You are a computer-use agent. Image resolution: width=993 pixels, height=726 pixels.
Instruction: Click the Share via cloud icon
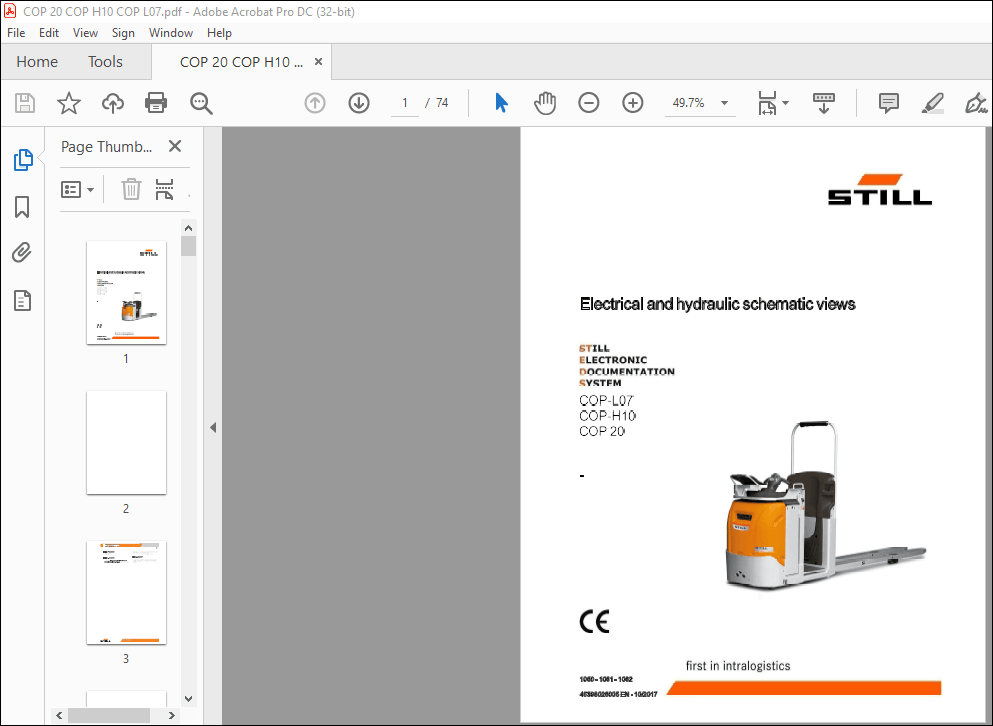tap(112, 102)
